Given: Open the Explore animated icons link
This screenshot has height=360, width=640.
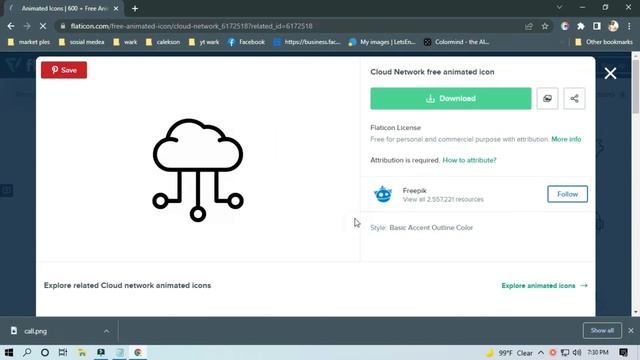Looking at the screenshot, I should pos(544,286).
